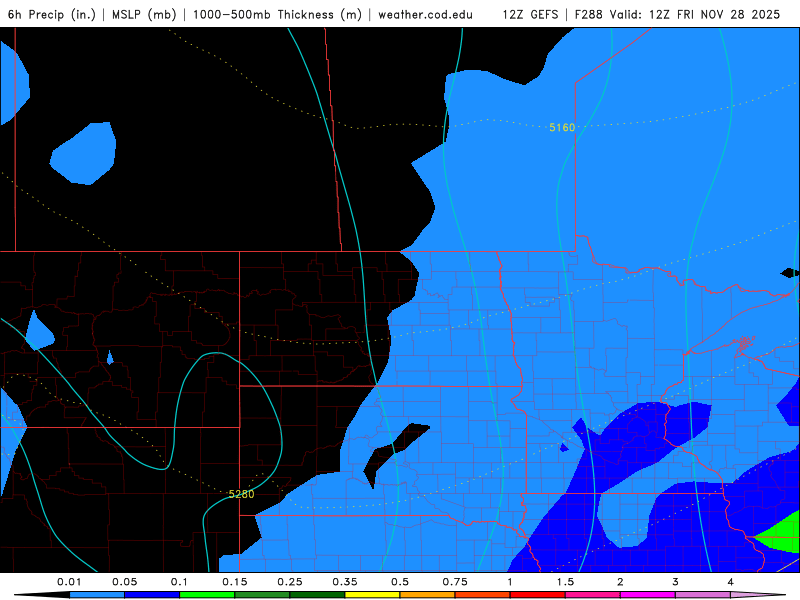Click the 'F288 Valid: 12Z FRI NOV 28 2025' text
The height and width of the screenshot is (600, 800).
(x=677, y=14)
